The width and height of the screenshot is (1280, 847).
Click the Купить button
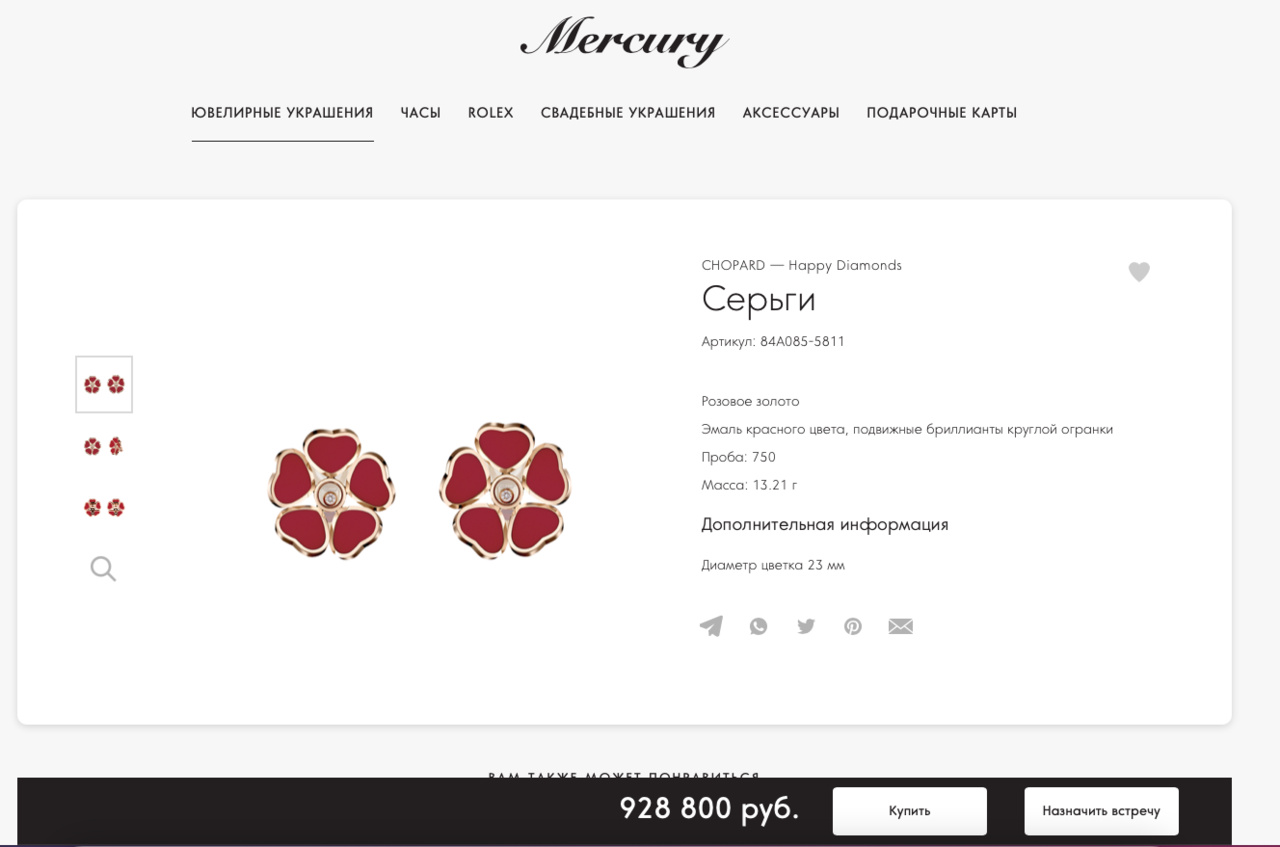tap(910, 811)
